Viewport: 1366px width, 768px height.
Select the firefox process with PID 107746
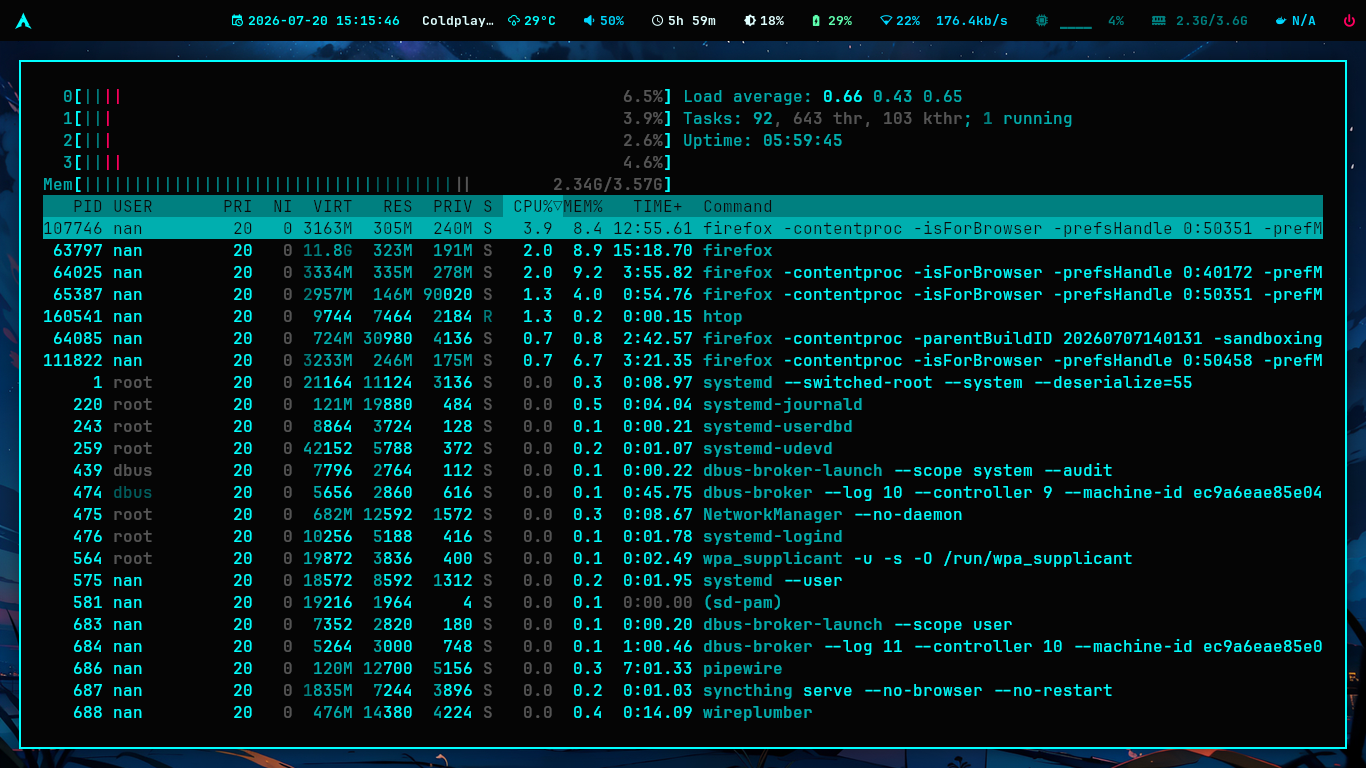(x=683, y=228)
